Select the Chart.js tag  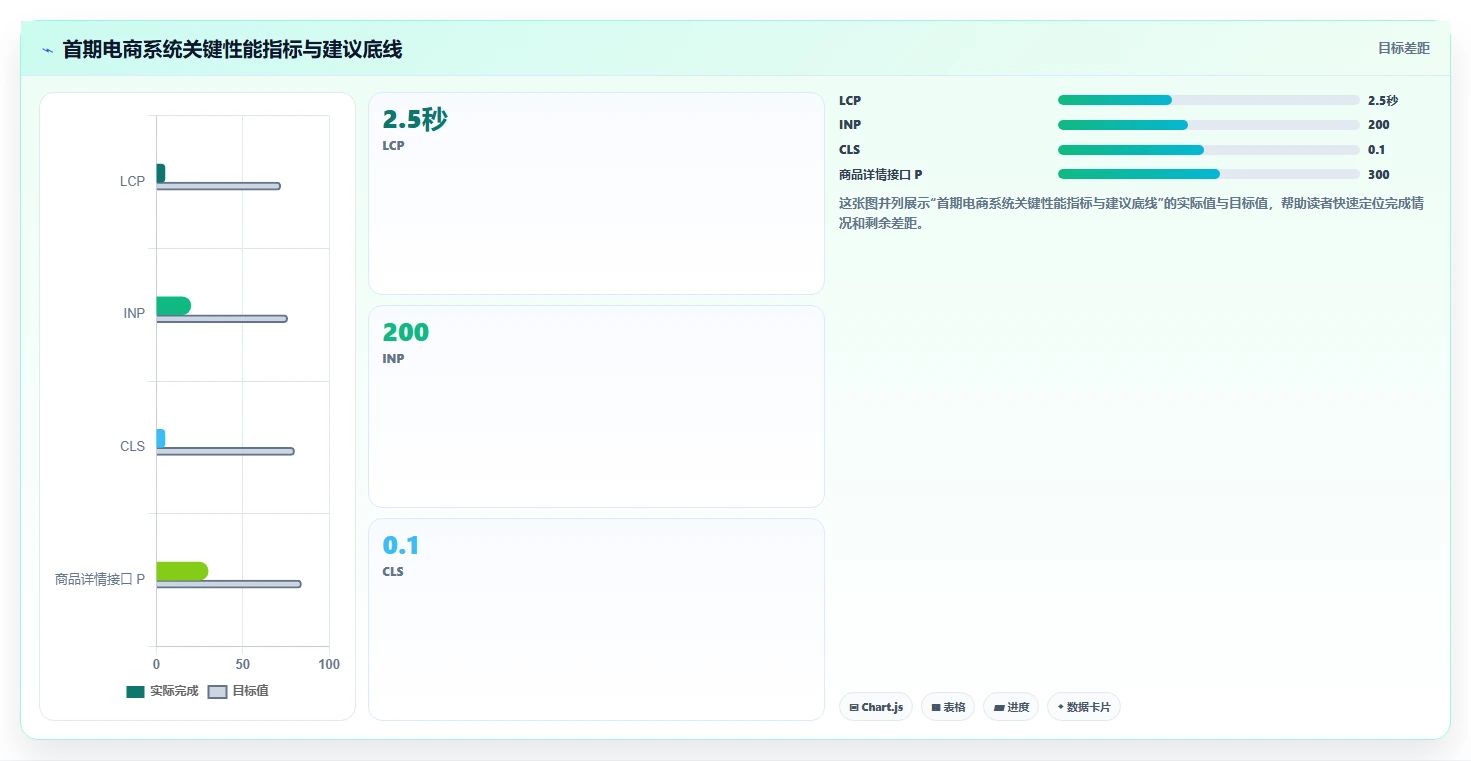click(876, 707)
